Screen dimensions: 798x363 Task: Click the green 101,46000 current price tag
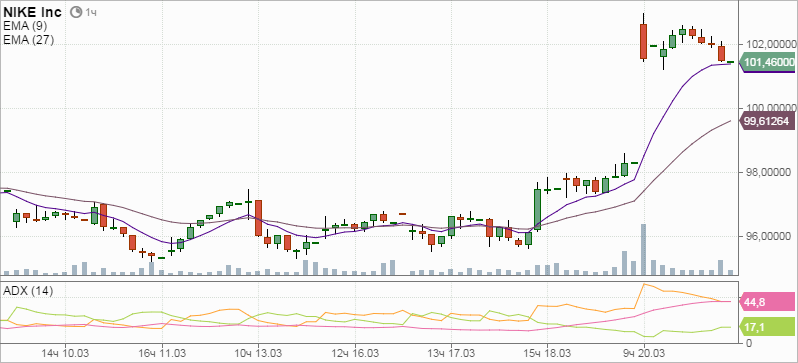pos(767,63)
